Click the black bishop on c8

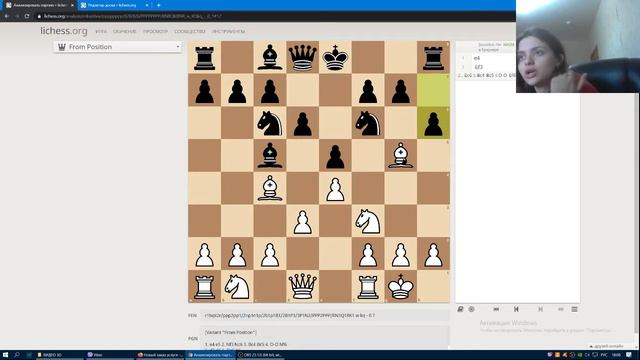pos(270,57)
